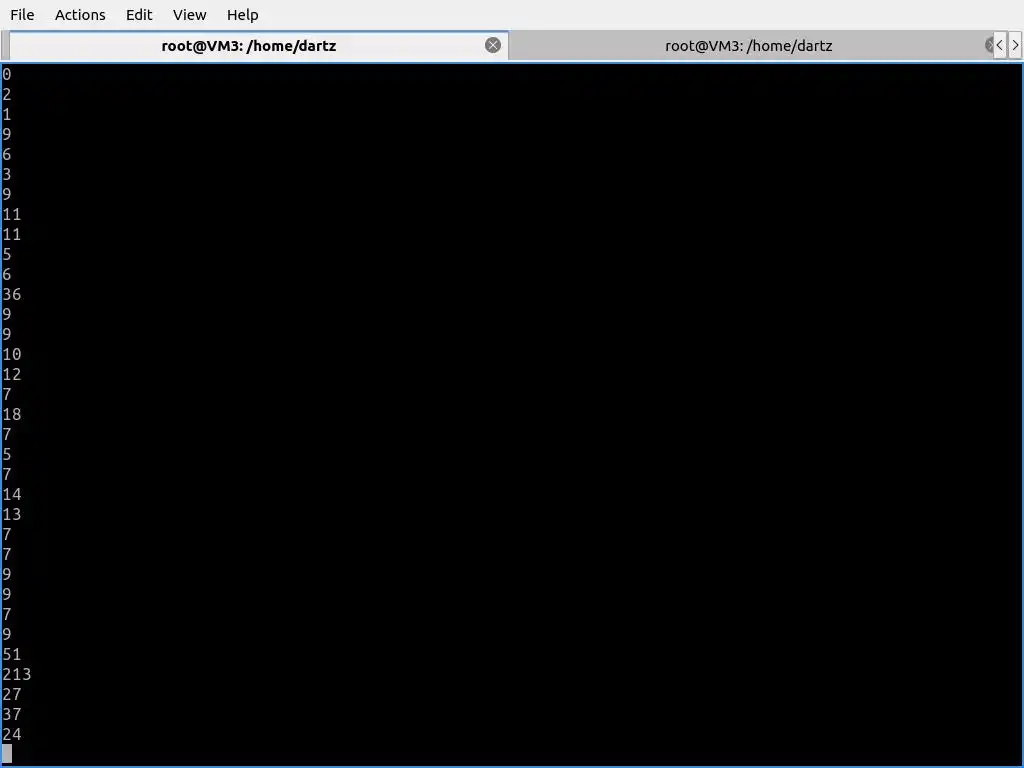This screenshot has width=1024, height=768.
Task: Click the output value 27
Action: pos(12,694)
